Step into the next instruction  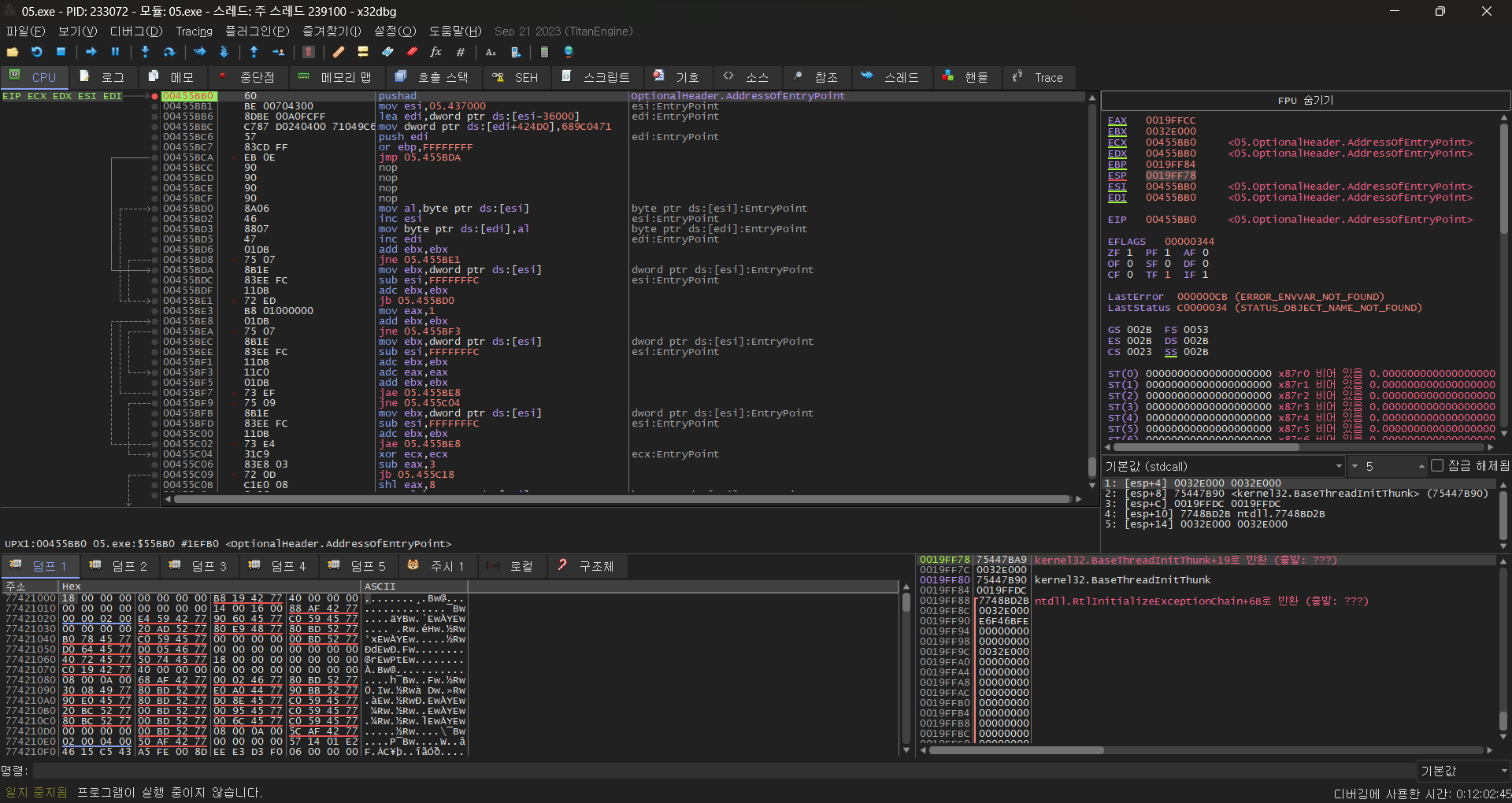(x=145, y=52)
